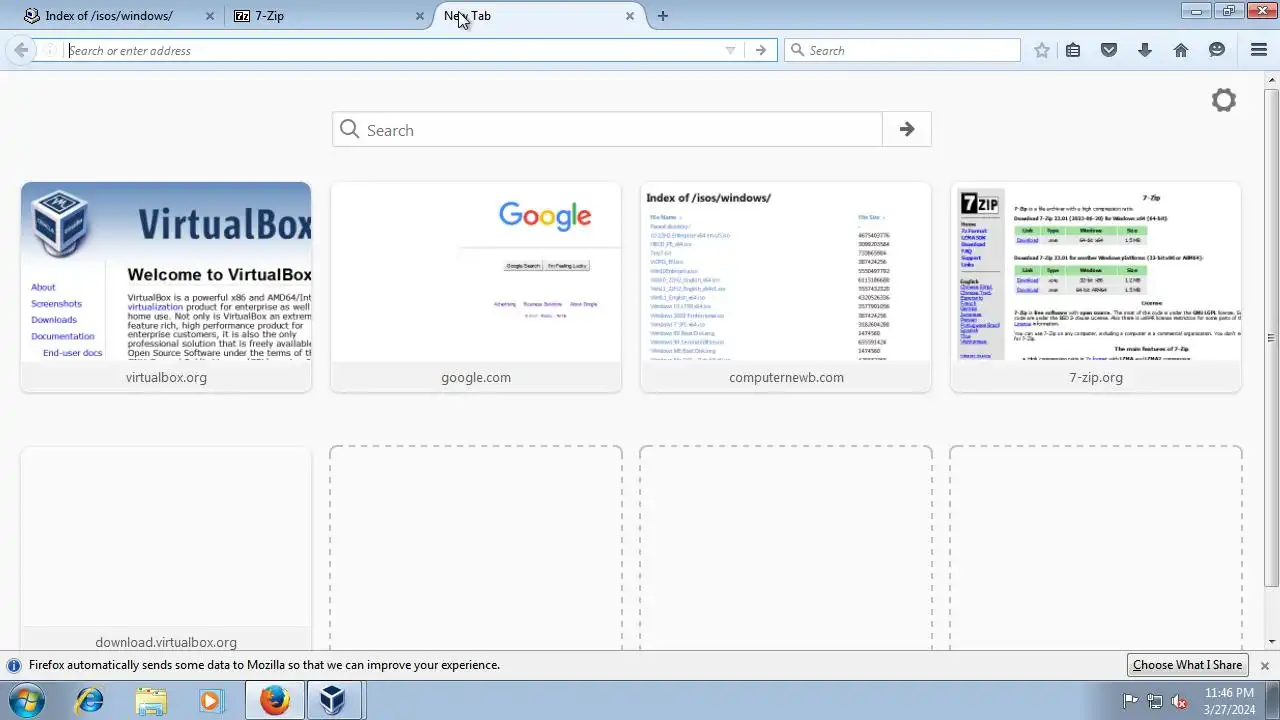Close the 7-Zip tab
Viewport: 1280px width, 720px height.
point(420,16)
